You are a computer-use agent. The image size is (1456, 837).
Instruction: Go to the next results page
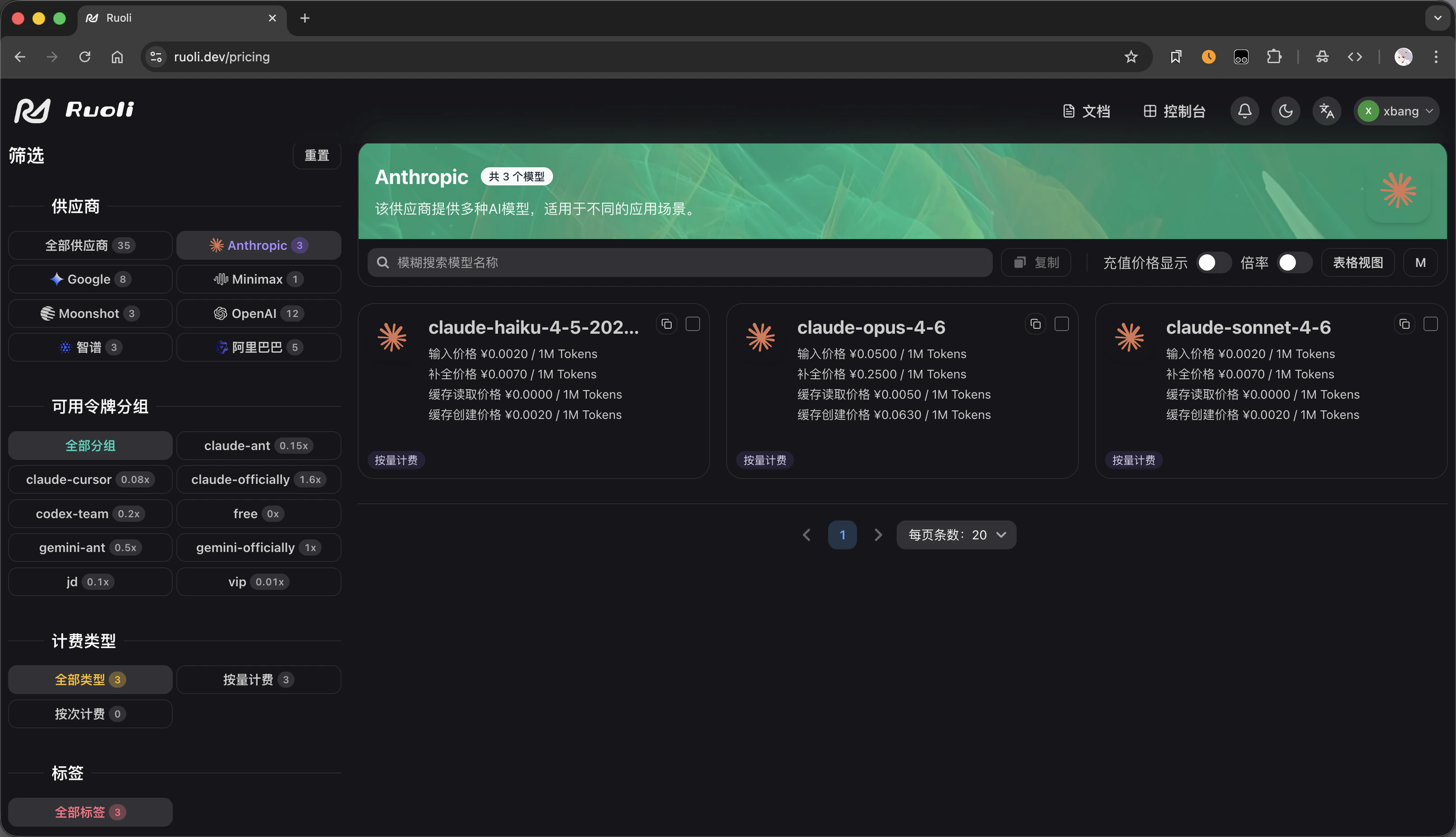(878, 534)
